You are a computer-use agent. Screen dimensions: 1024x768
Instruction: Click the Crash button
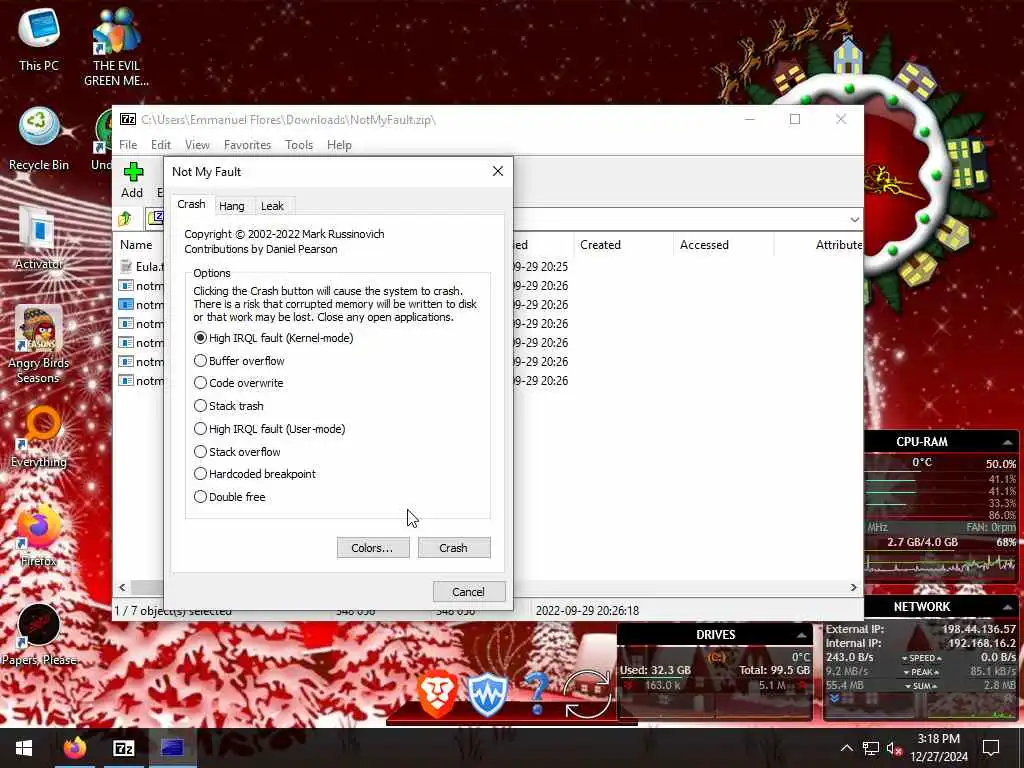[454, 547]
